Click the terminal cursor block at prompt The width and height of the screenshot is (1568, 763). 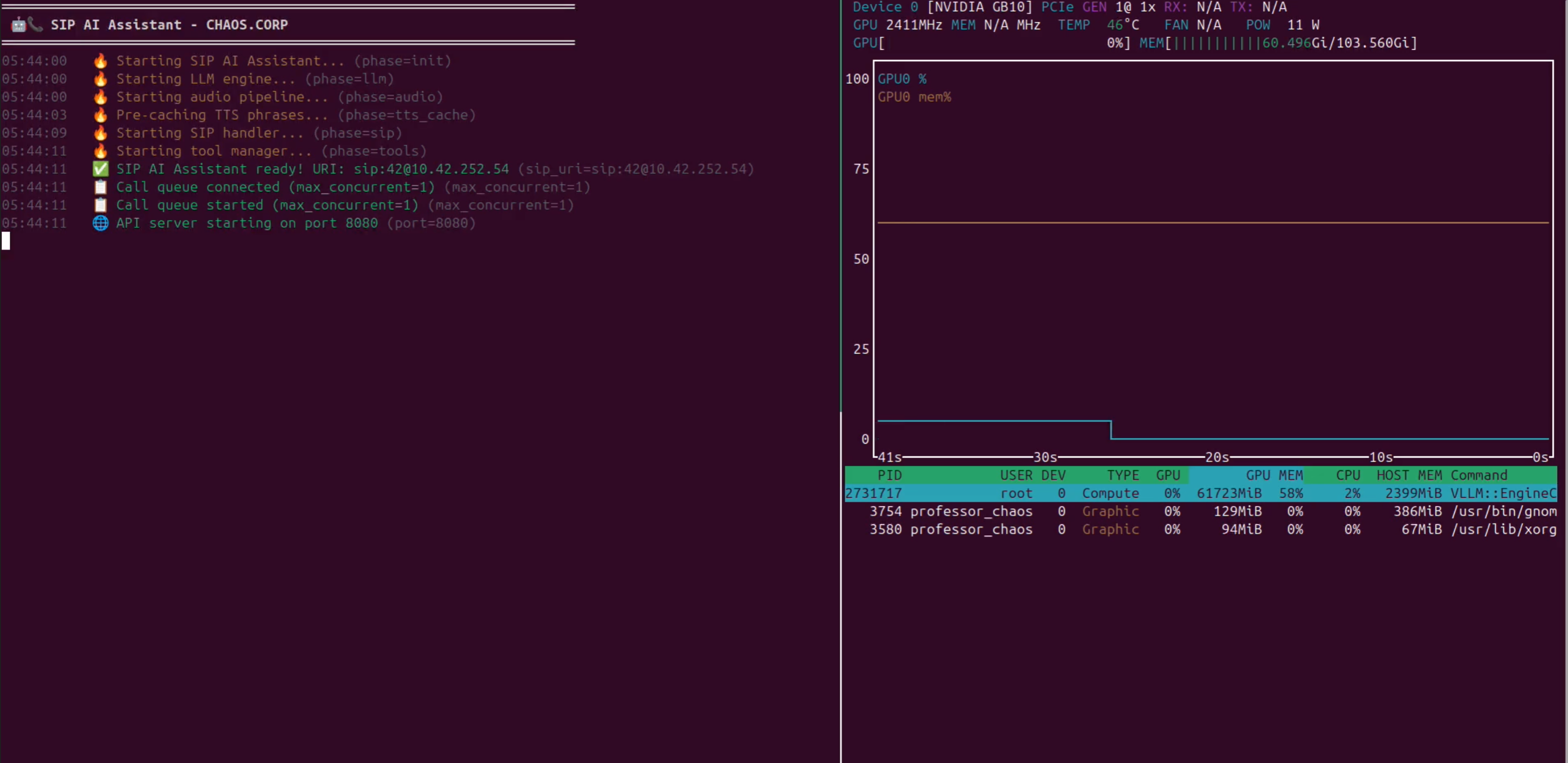point(6,241)
